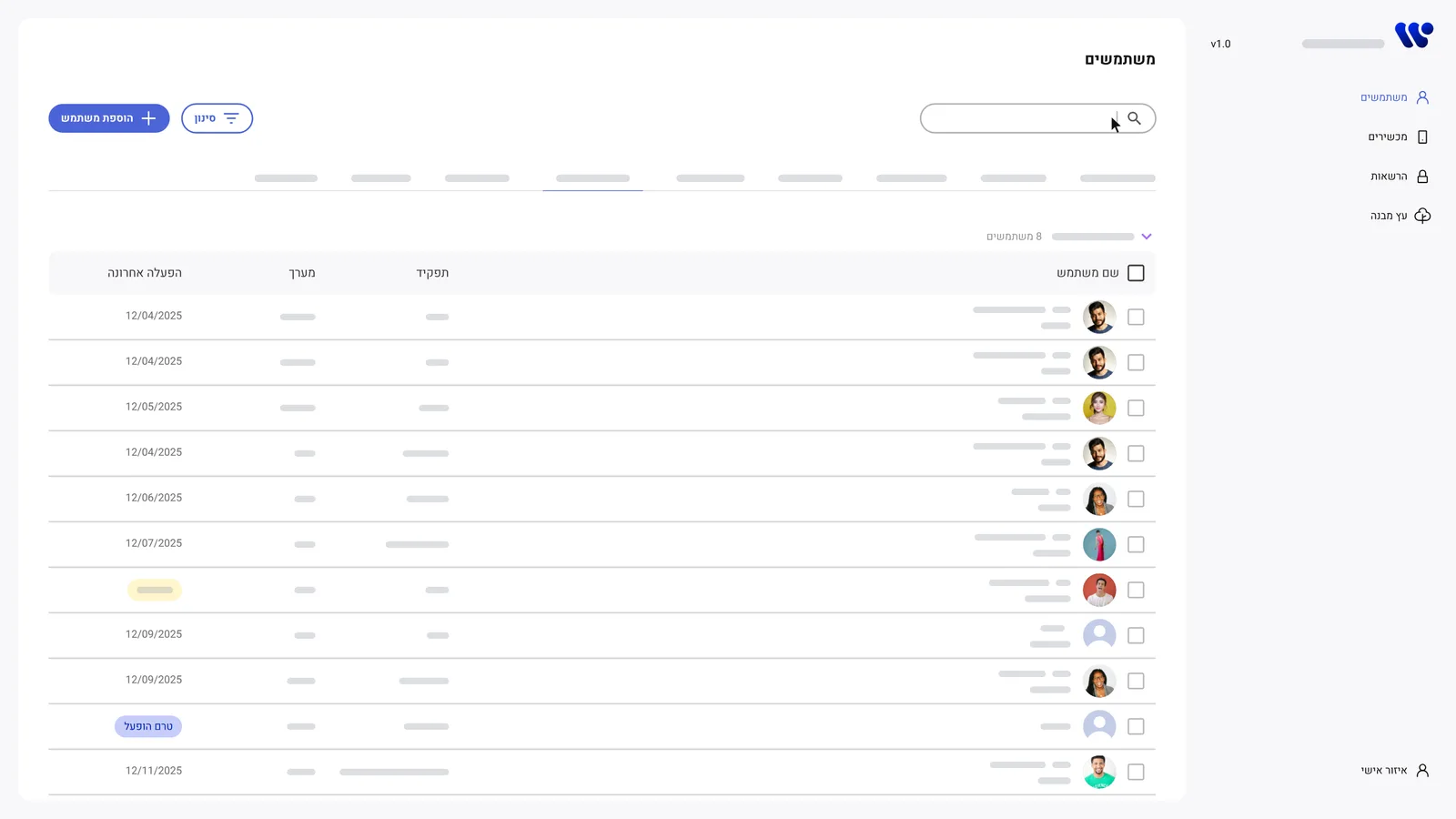The height and width of the screenshot is (819, 1456).
Task: Open the avatar in the 12/06/2025 row
Action: (x=1099, y=499)
